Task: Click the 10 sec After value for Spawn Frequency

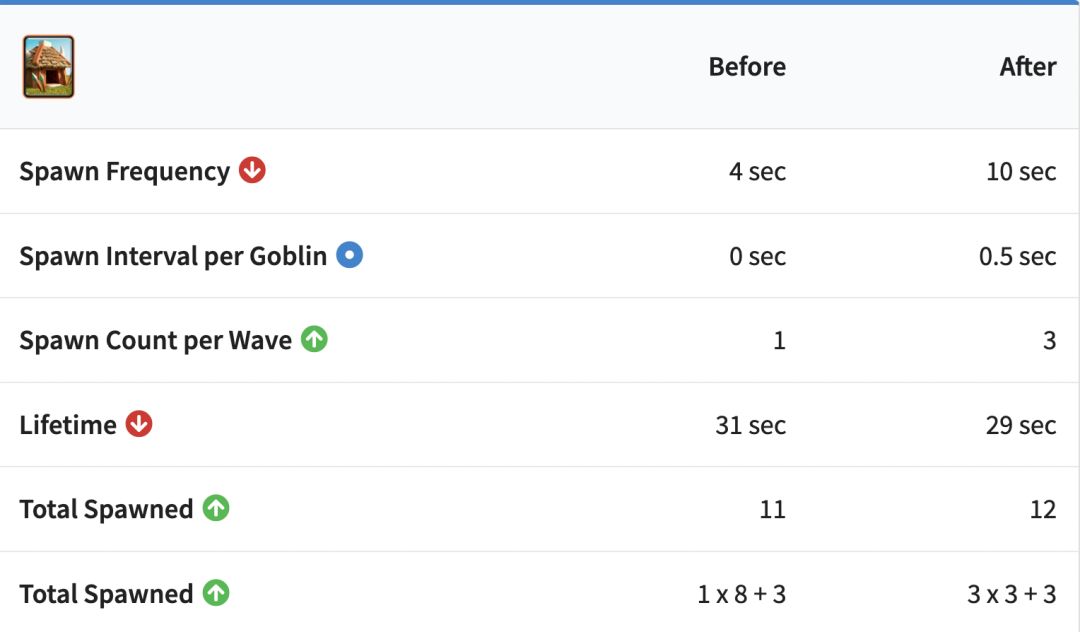Action: [x=1020, y=172]
